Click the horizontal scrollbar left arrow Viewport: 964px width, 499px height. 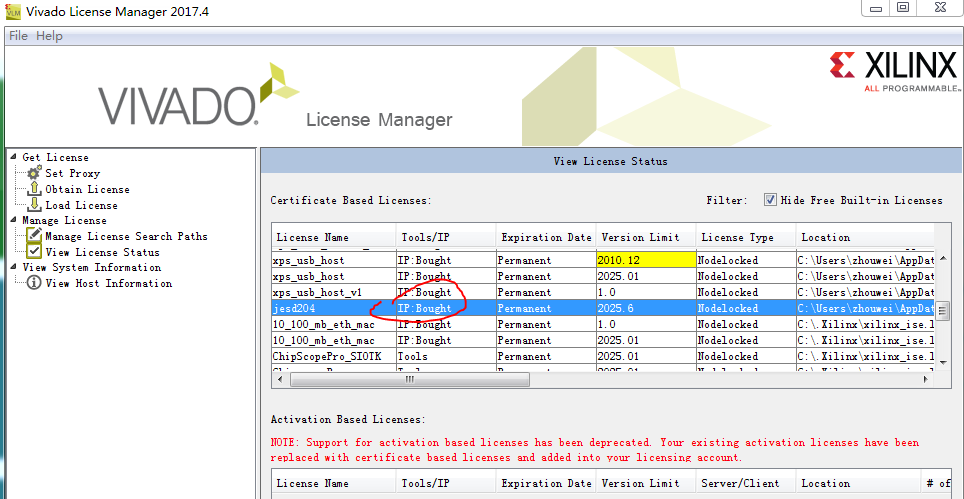pos(280,380)
